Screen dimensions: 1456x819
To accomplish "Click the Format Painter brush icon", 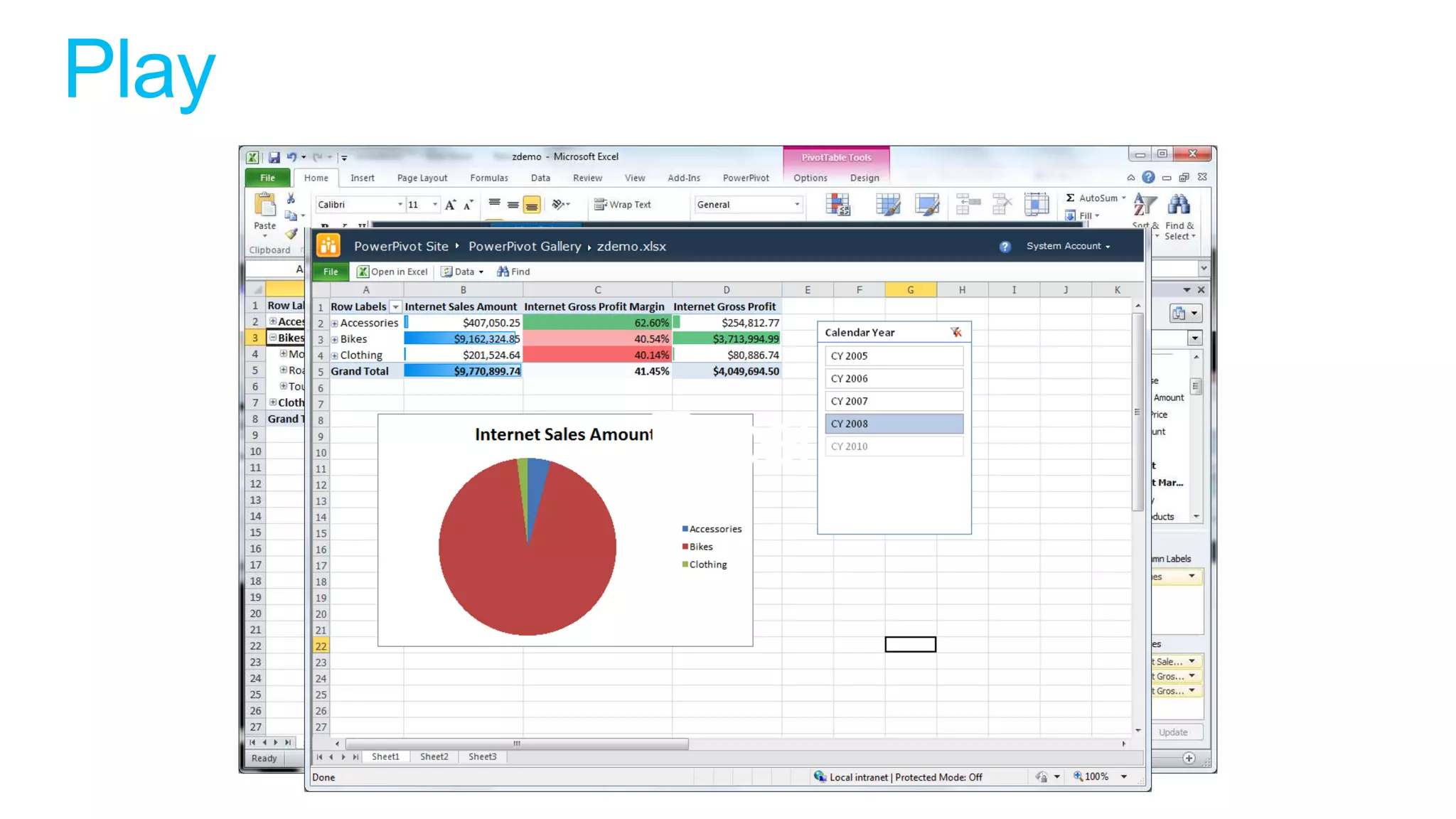I will (291, 234).
